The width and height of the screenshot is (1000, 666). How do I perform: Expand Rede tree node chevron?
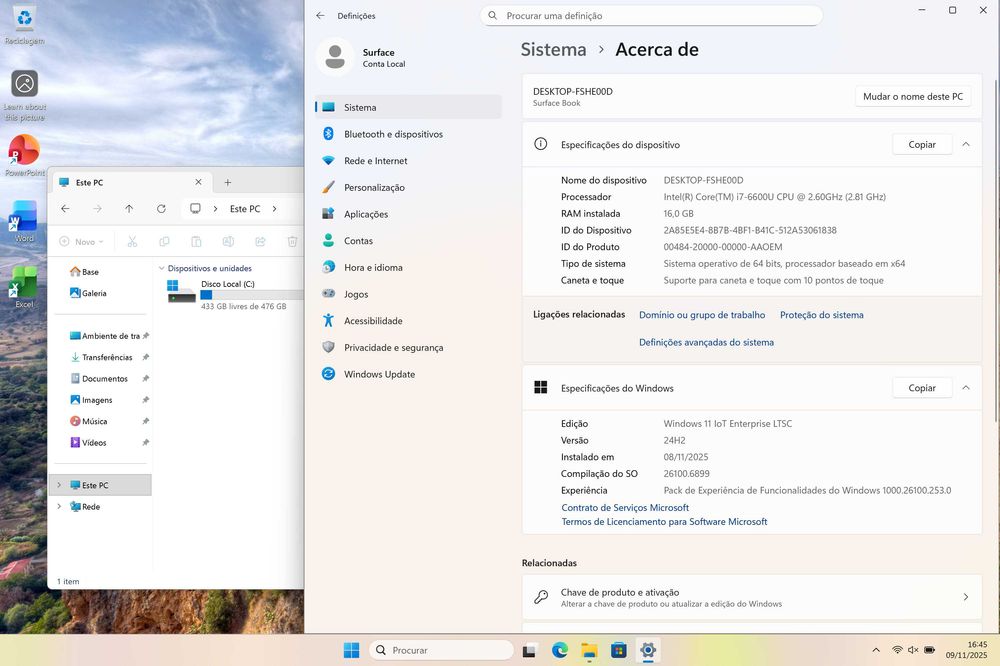click(x=59, y=507)
